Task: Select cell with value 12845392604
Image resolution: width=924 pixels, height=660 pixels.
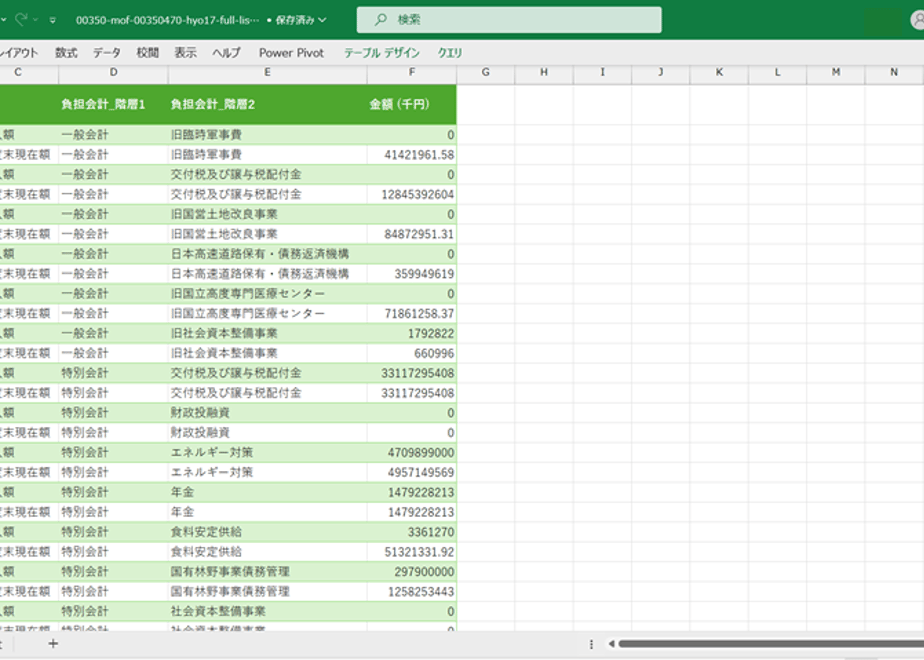Action: pyautogui.click(x=411, y=194)
